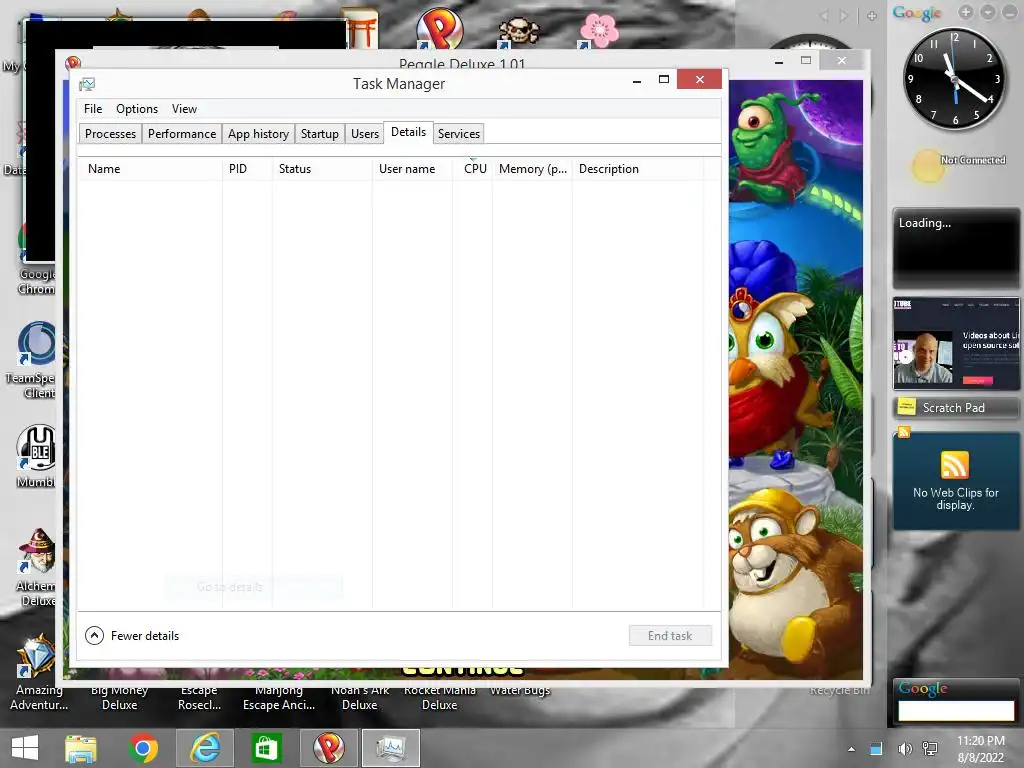Add gadget with sidebar plus button
Screen dimensions: 1024x768
[965, 12]
